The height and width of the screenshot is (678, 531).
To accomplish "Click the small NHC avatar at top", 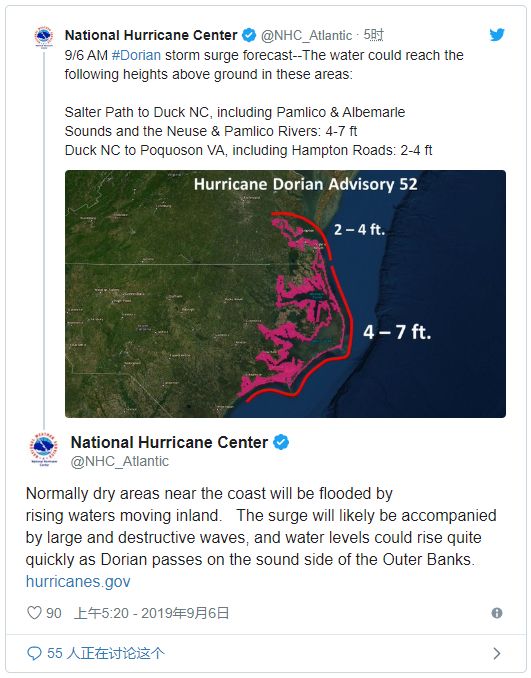I will [44, 37].
